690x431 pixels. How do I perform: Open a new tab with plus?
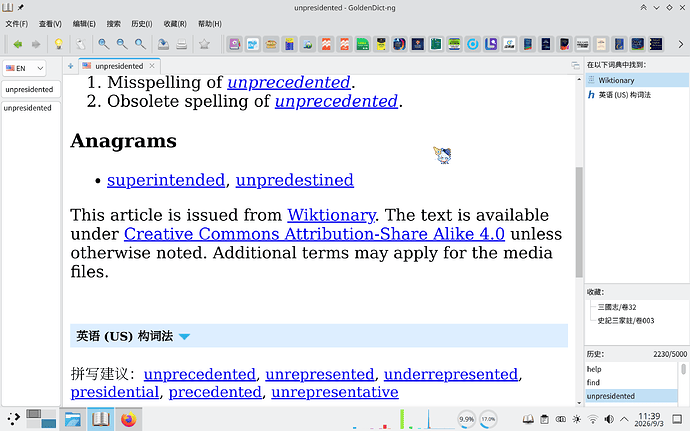(x=70, y=66)
